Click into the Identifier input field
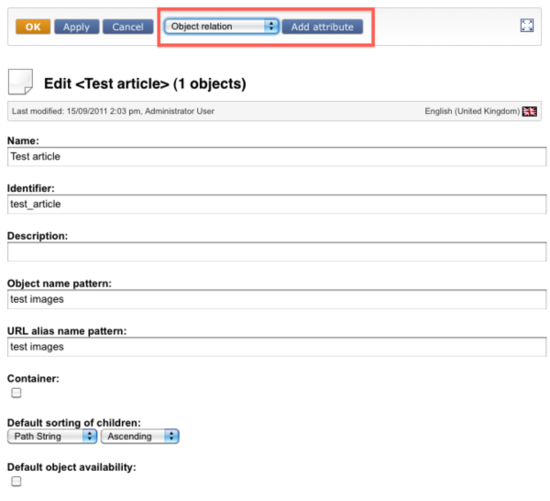The height and width of the screenshot is (501, 550). click(277, 204)
